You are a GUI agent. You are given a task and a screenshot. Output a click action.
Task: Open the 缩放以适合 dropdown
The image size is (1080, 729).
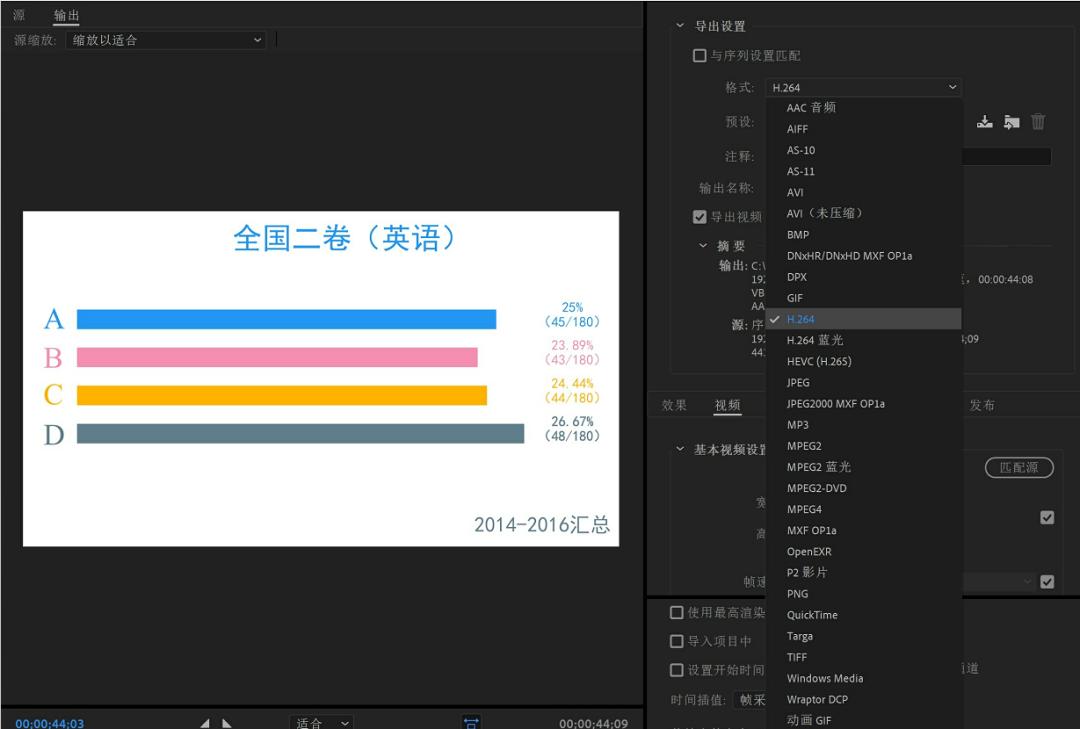tap(165, 39)
